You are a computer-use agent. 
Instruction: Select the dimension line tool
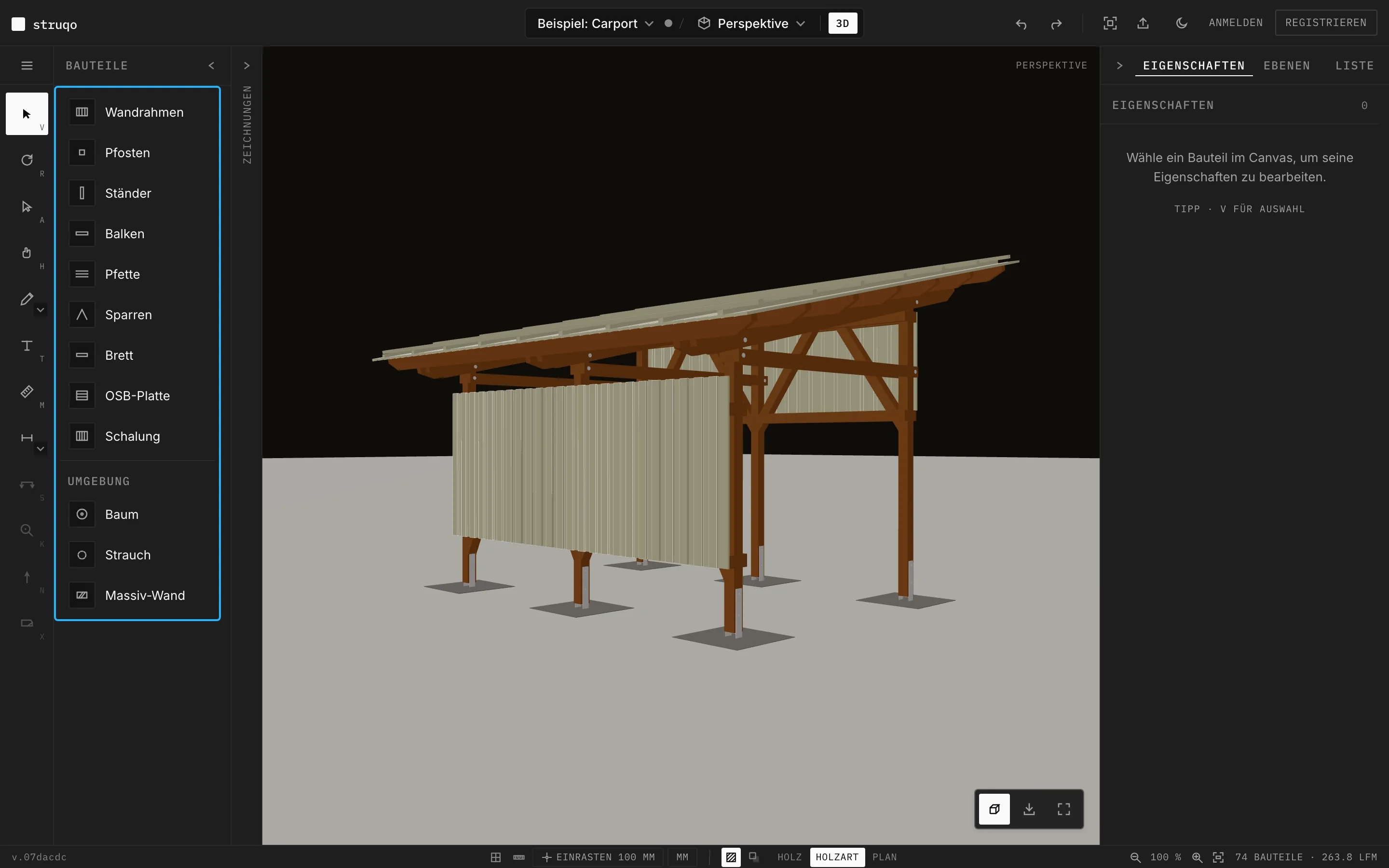(x=27, y=438)
